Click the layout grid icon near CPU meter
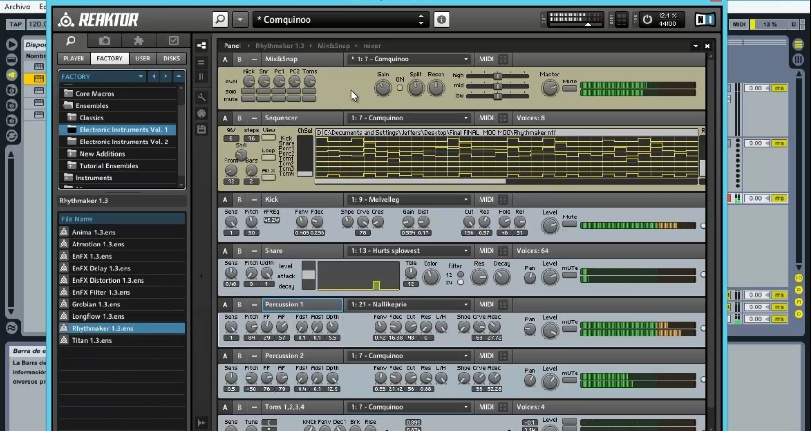811x431 pixels. [x=622, y=20]
